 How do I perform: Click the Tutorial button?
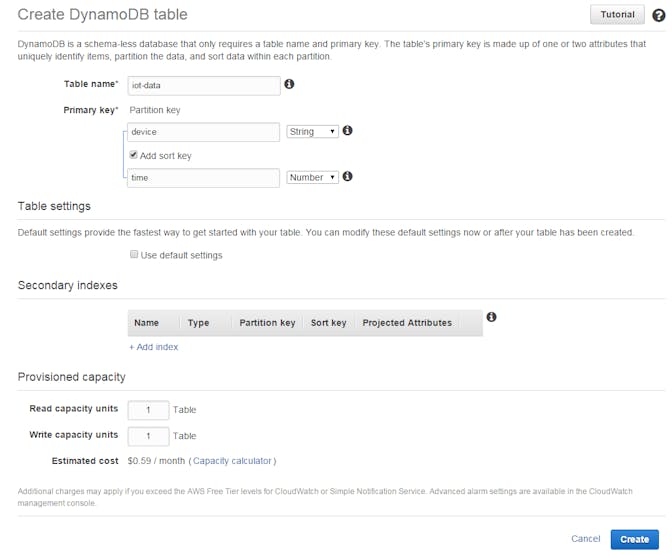[617, 15]
